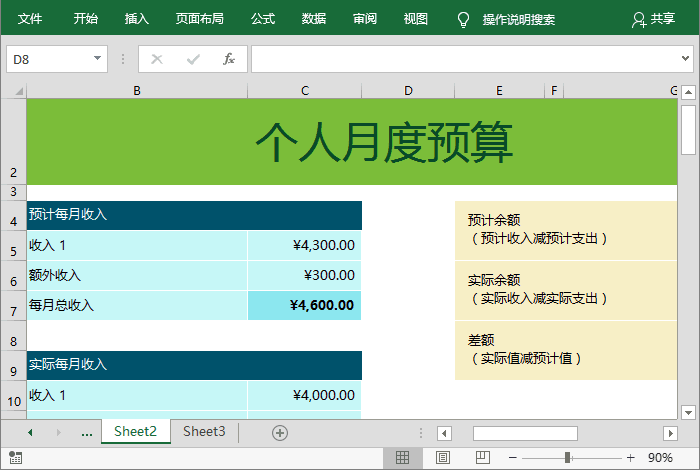The image size is (700, 470).
Task: Select column E header
Action: click(x=500, y=91)
